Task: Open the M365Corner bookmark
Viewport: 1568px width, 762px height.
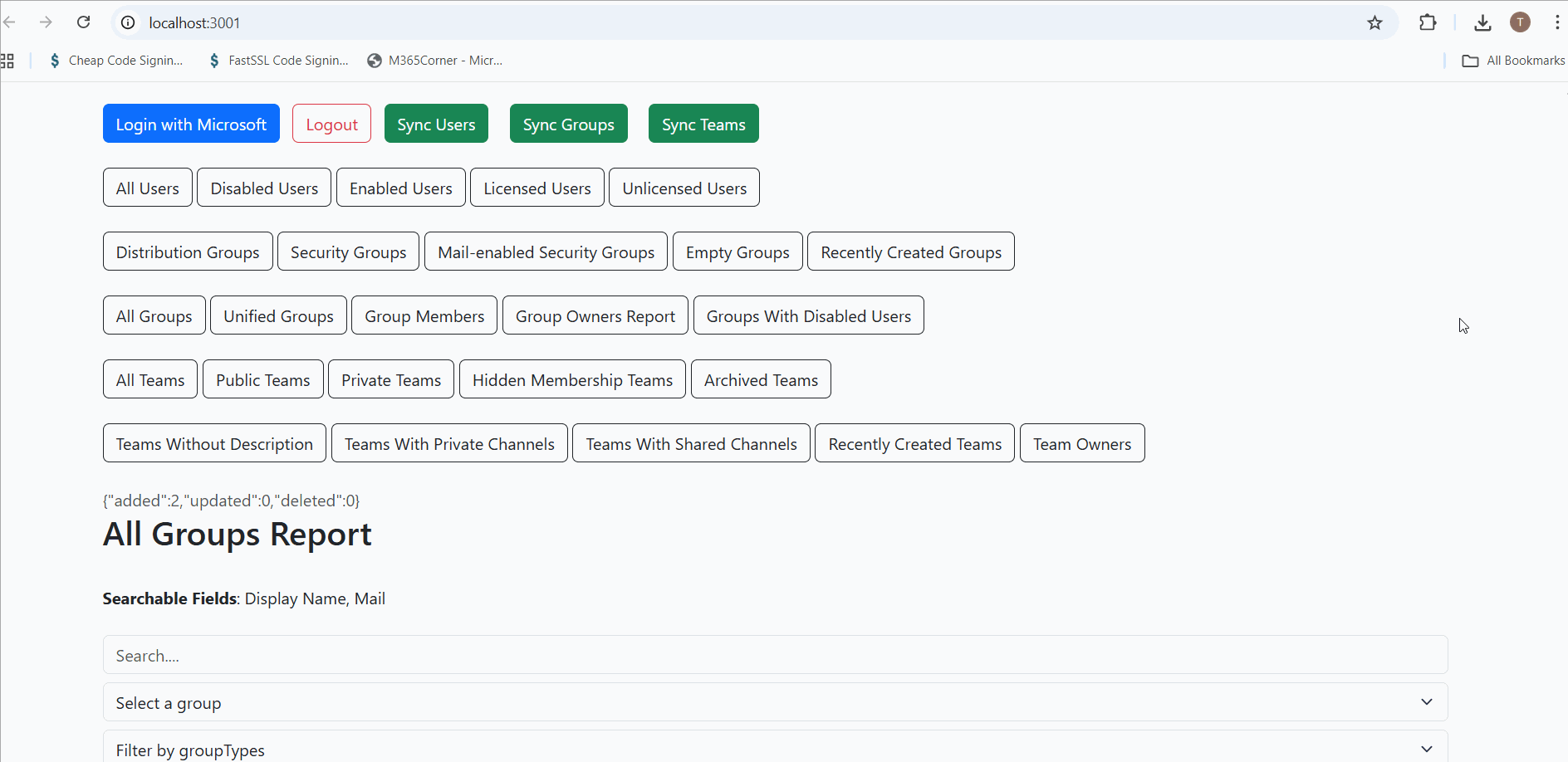Action: tap(435, 61)
